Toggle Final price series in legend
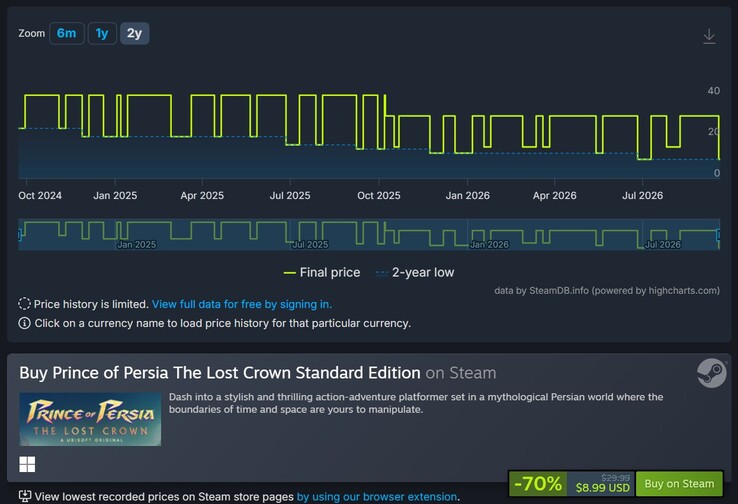The height and width of the screenshot is (504, 738). [322, 272]
